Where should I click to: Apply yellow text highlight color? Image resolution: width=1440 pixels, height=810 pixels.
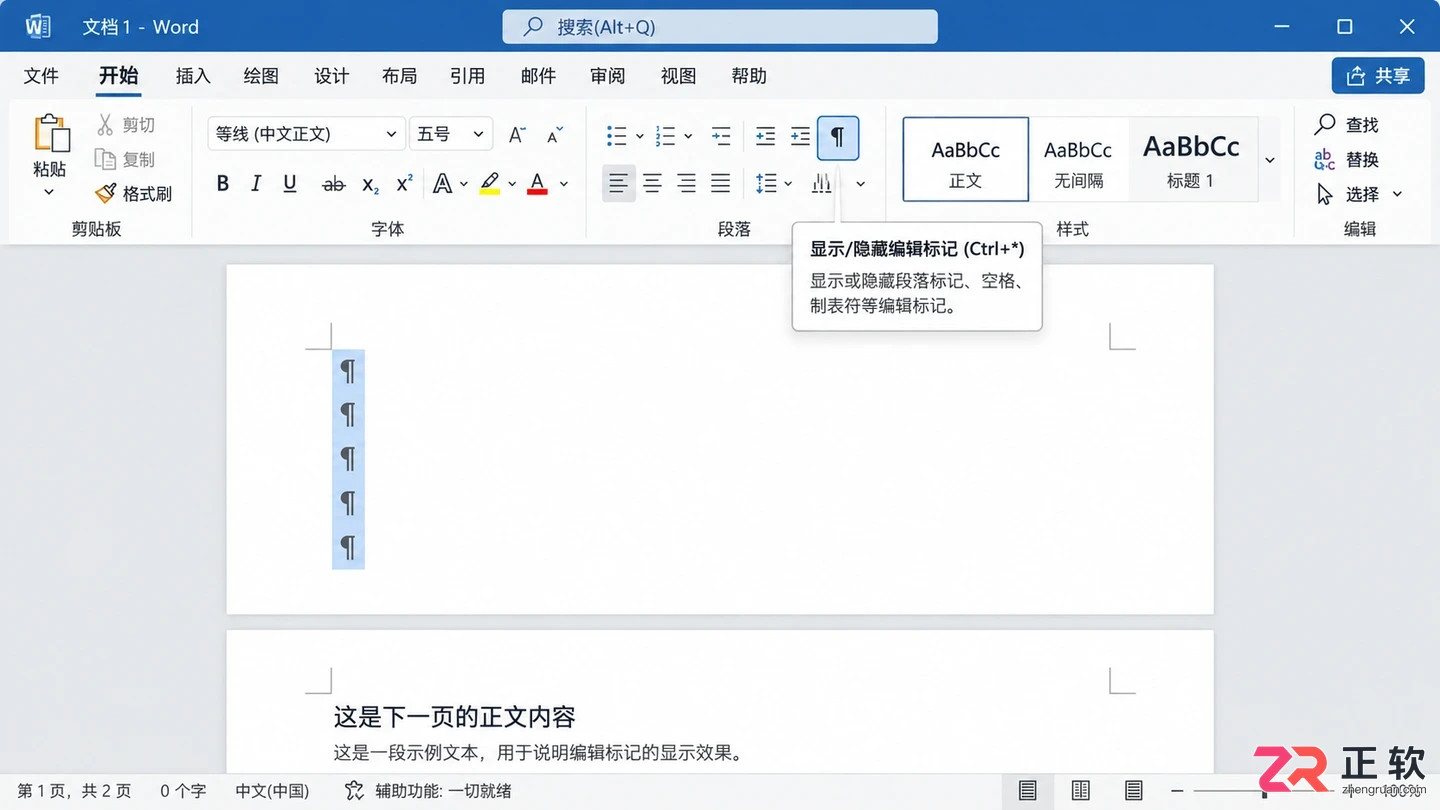(x=489, y=184)
